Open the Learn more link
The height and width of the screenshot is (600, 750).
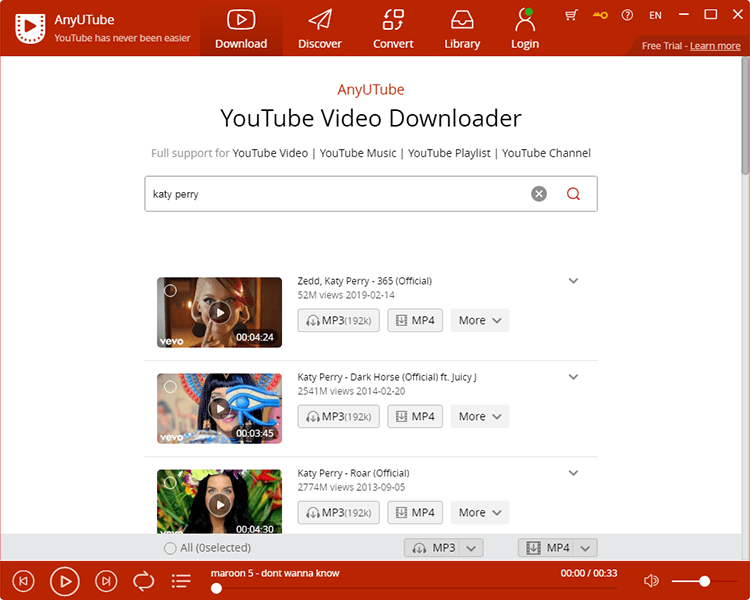715,46
